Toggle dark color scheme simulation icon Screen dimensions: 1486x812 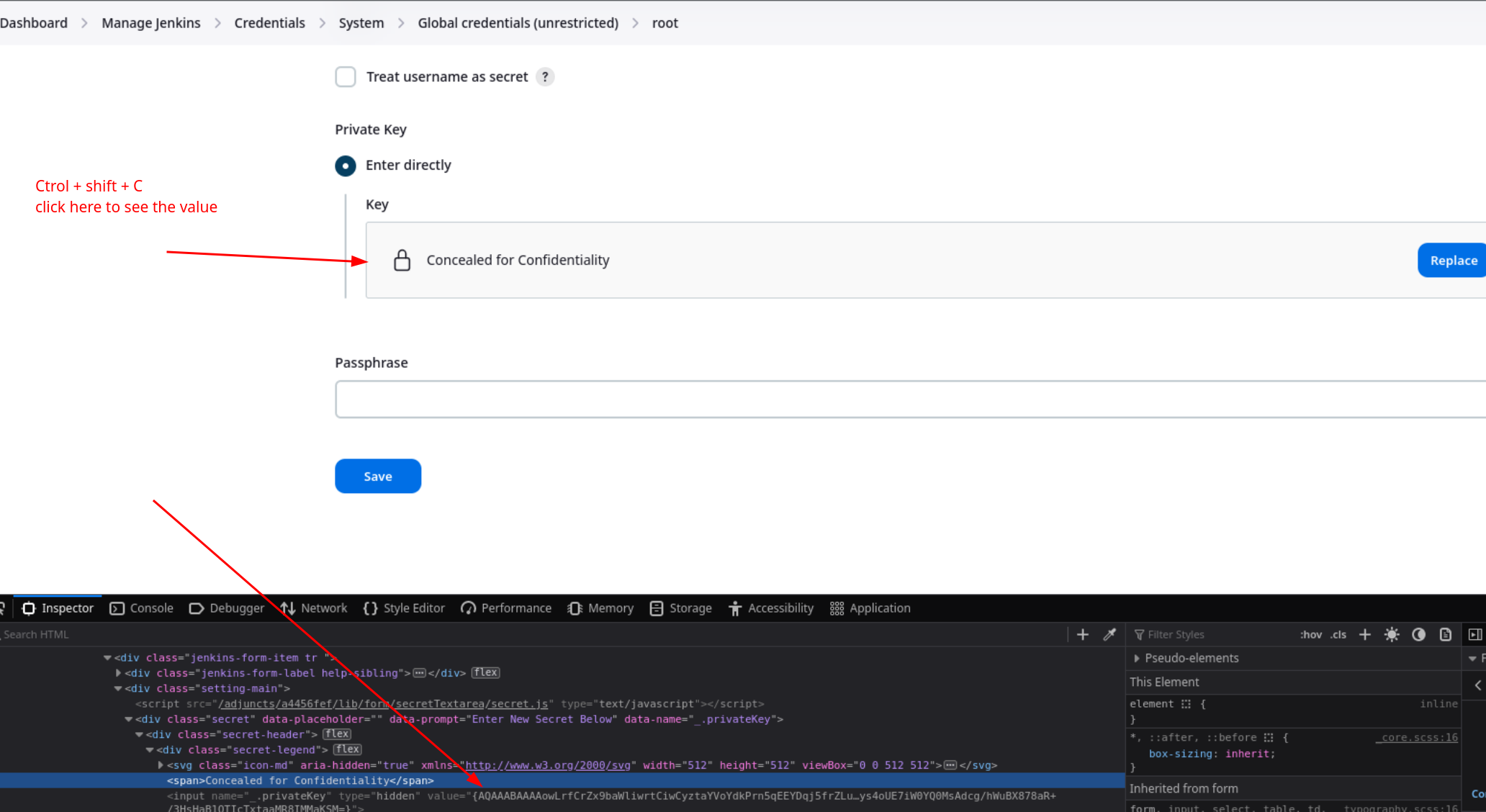click(x=1418, y=634)
